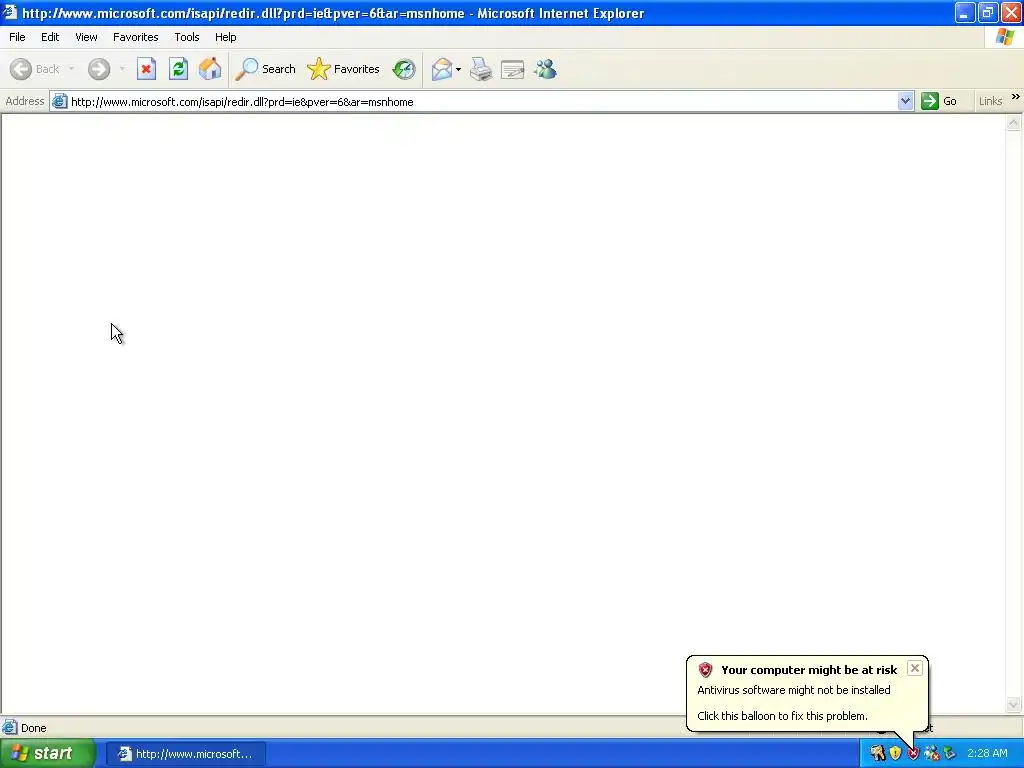This screenshot has width=1024, height=768.
Task: Show browsing History icon
Action: point(404,69)
